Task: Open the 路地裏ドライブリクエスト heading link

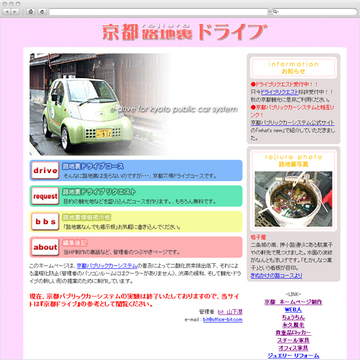Action: (99, 192)
